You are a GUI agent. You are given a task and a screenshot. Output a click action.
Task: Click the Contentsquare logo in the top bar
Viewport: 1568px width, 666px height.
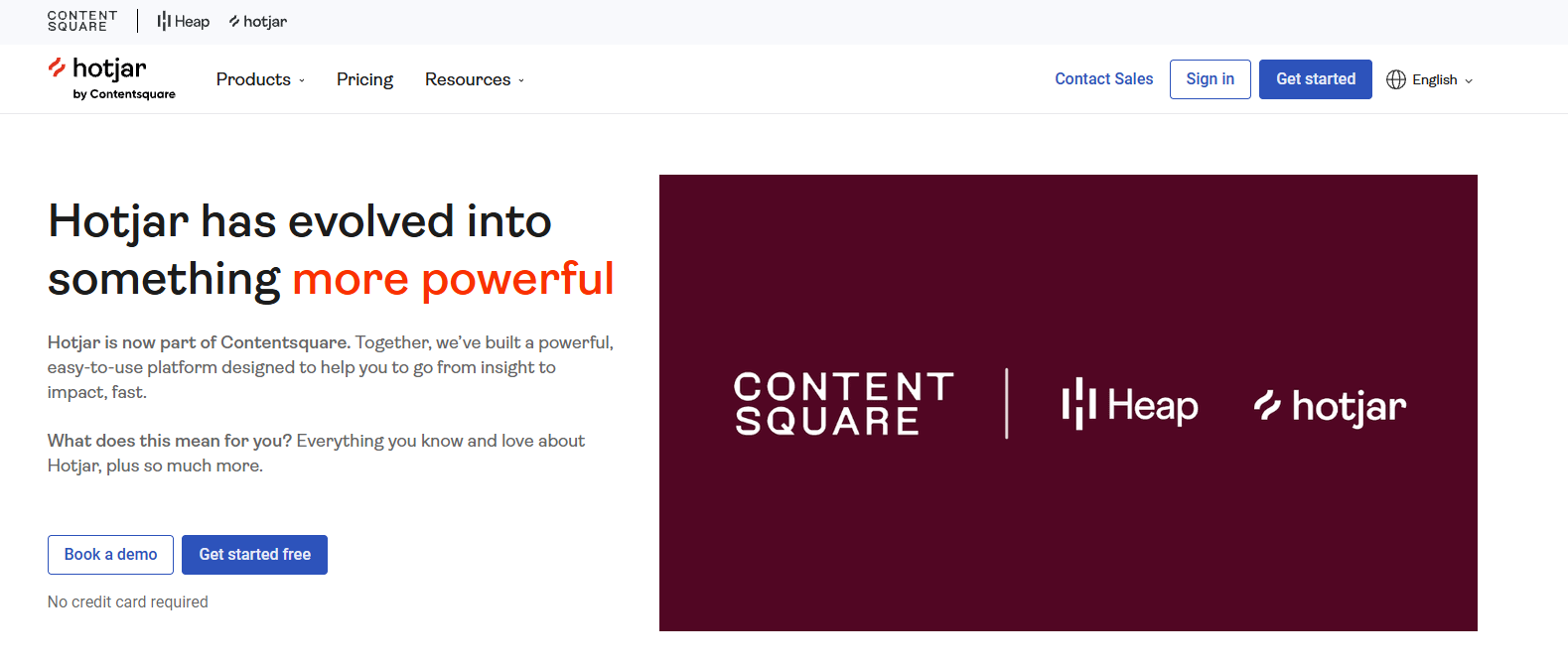pyautogui.click(x=82, y=21)
